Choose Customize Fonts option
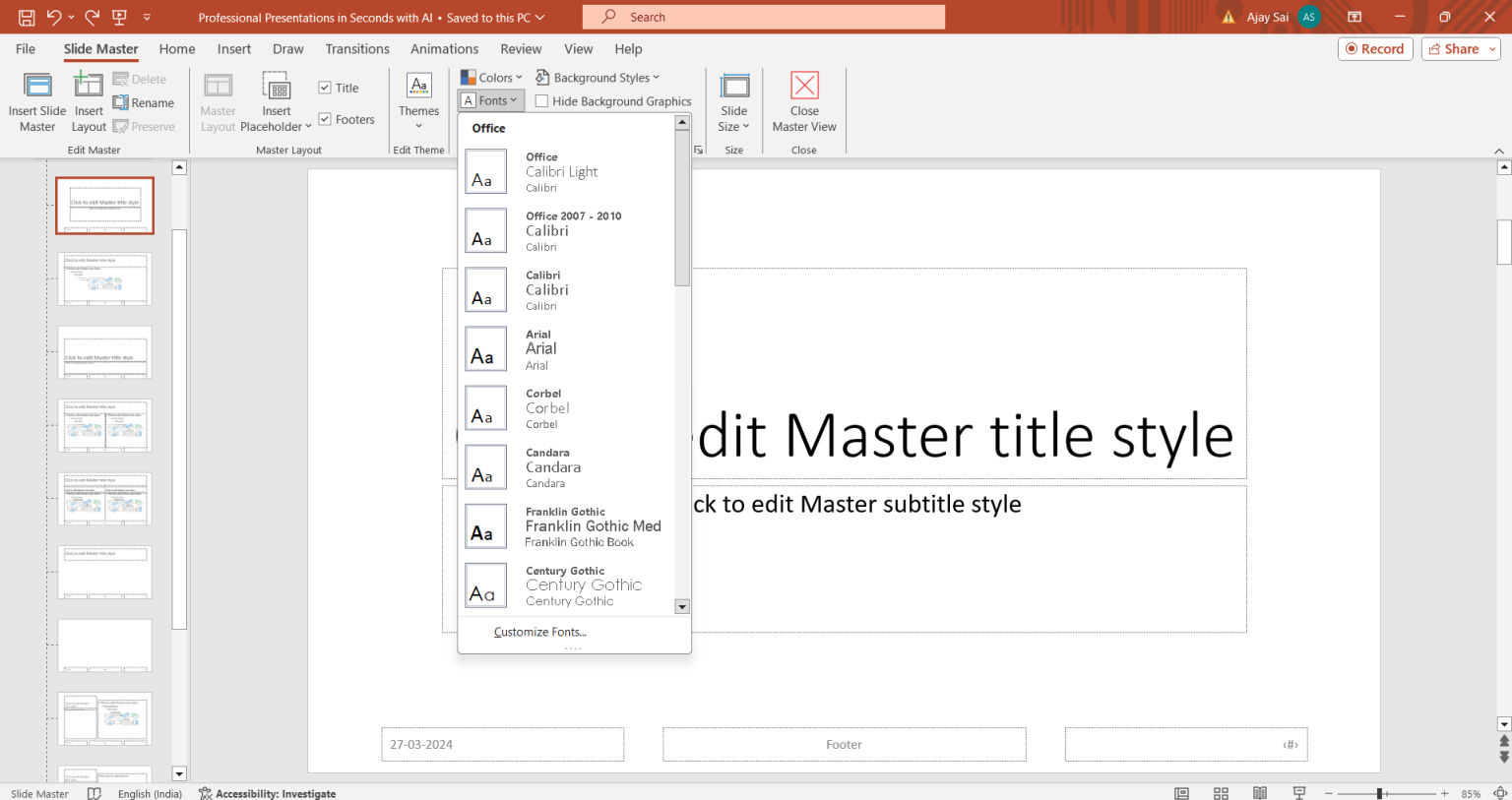The height and width of the screenshot is (800, 1512). 540,632
